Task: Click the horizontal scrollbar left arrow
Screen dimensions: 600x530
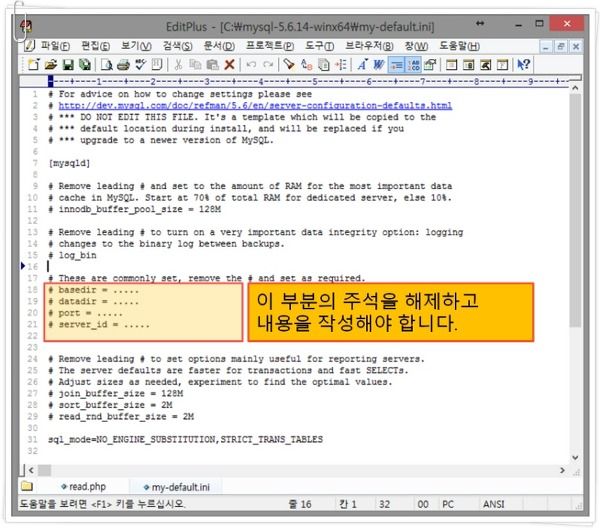Action: [x=31, y=470]
